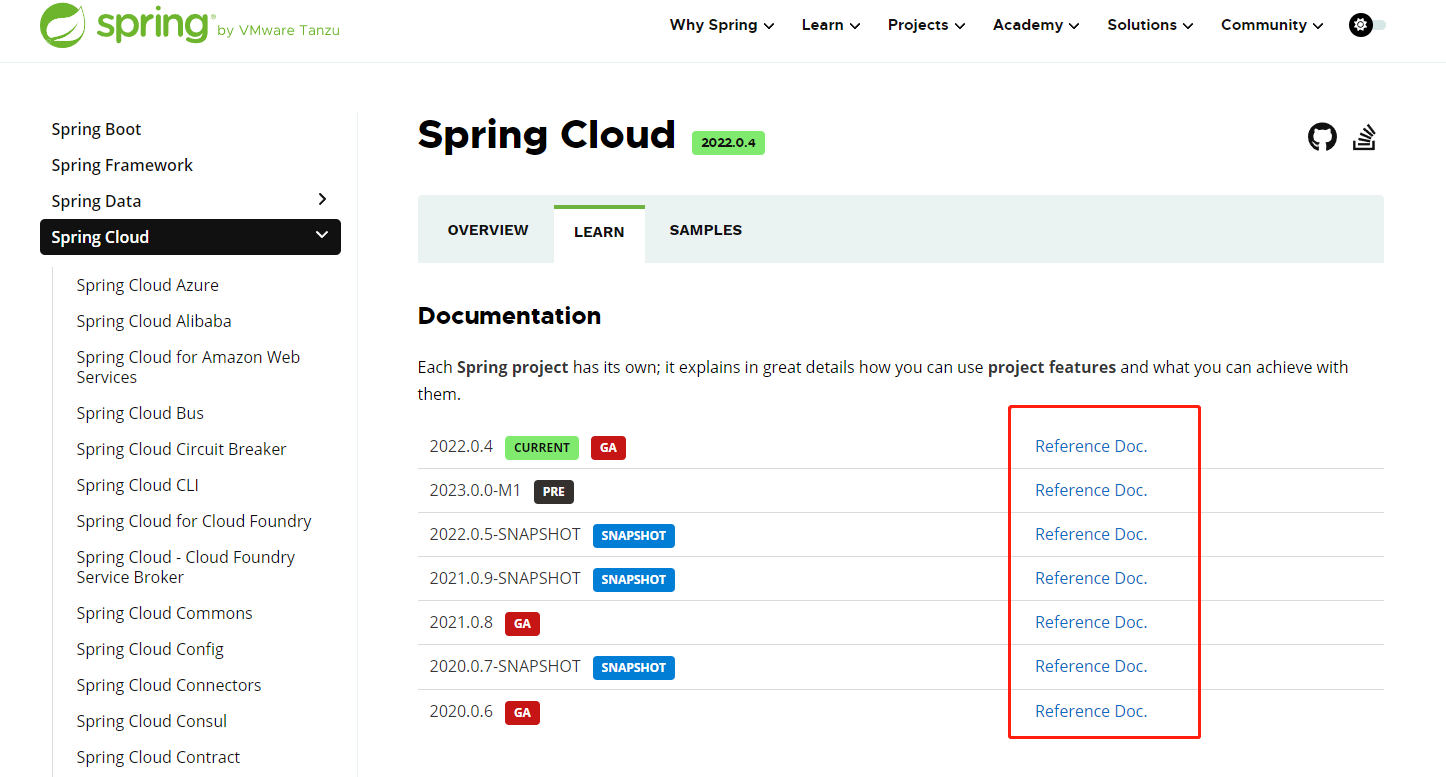Click the gear icon in the theme switch
This screenshot has width=1446, height=777.
pyautogui.click(x=1358, y=25)
